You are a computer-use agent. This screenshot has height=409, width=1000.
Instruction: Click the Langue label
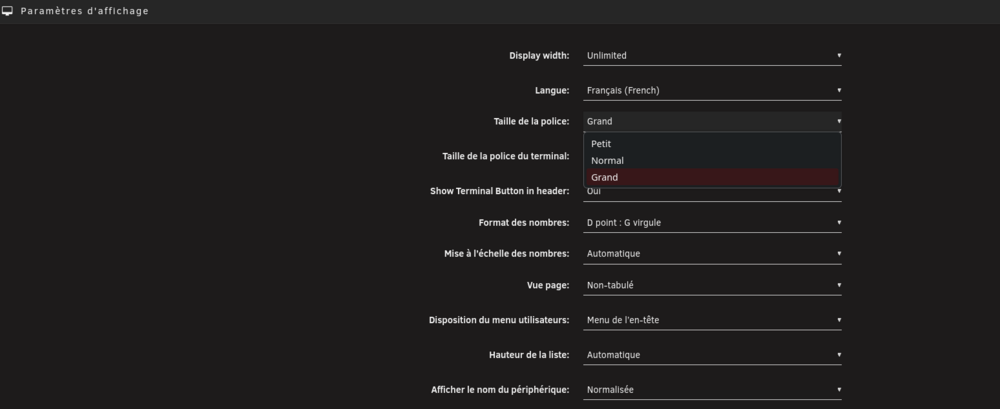click(x=552, y=91)
